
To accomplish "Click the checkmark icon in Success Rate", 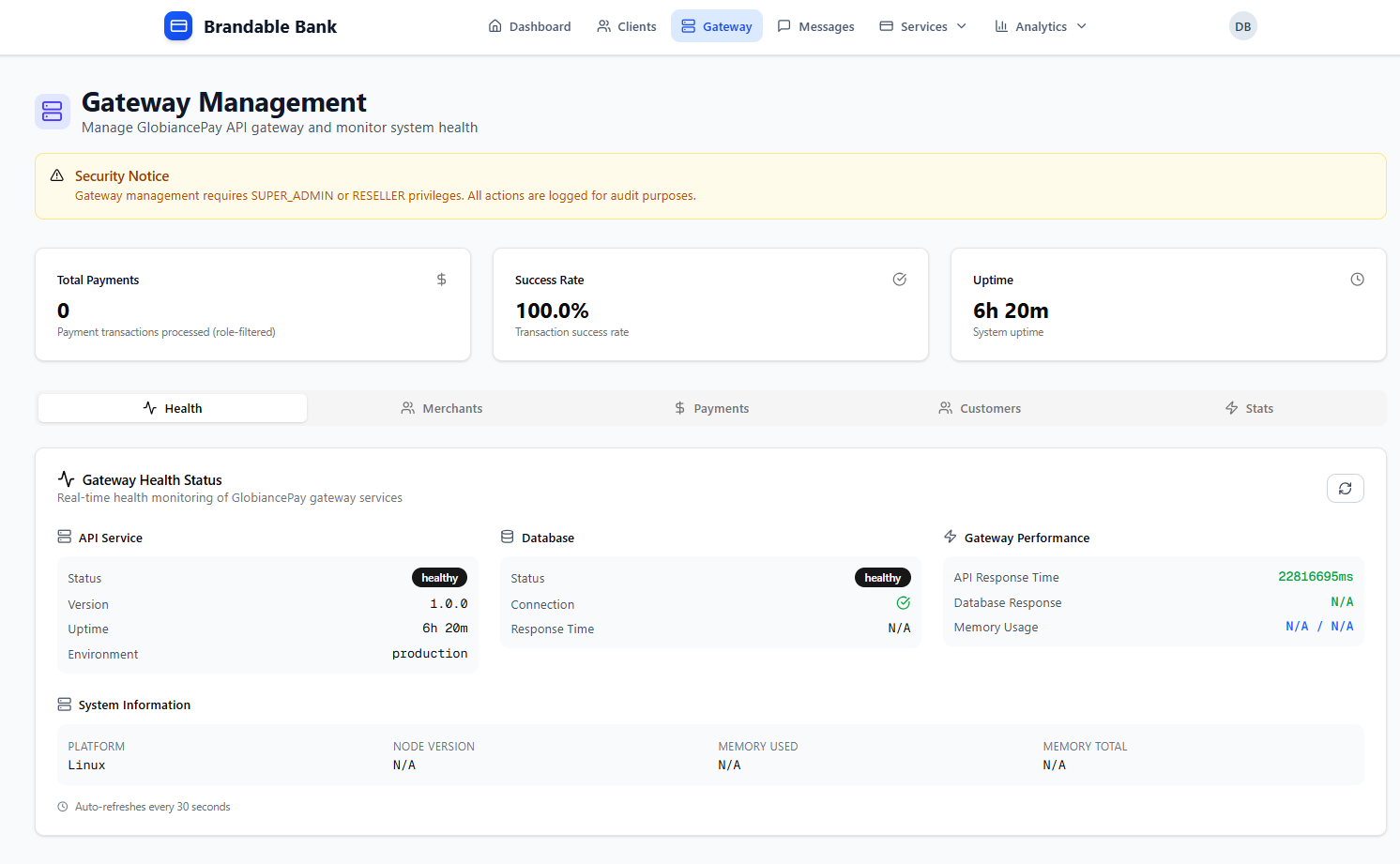I will pos(899,280).
